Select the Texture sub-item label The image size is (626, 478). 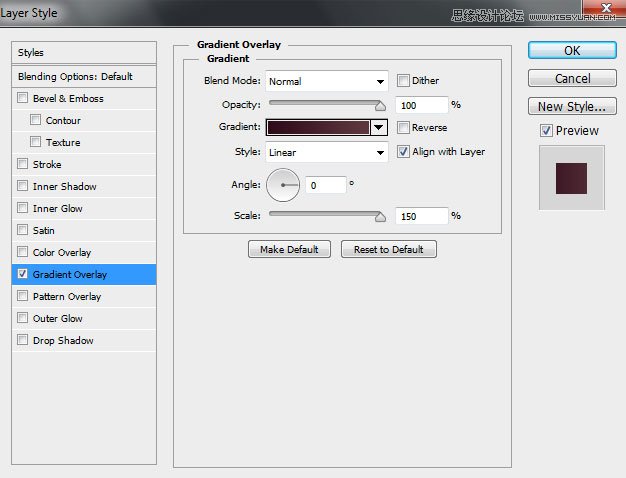pos(63,143)
